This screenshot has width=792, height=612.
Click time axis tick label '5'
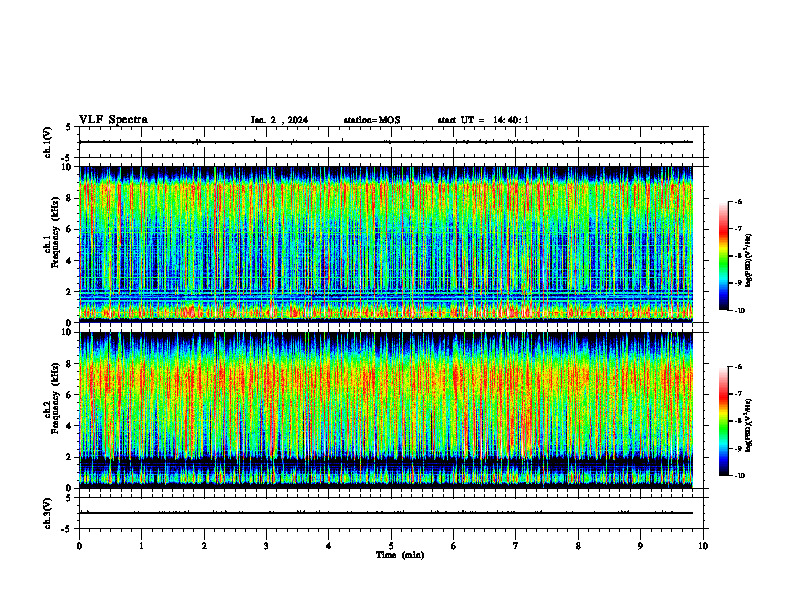(x=391, y=546)
